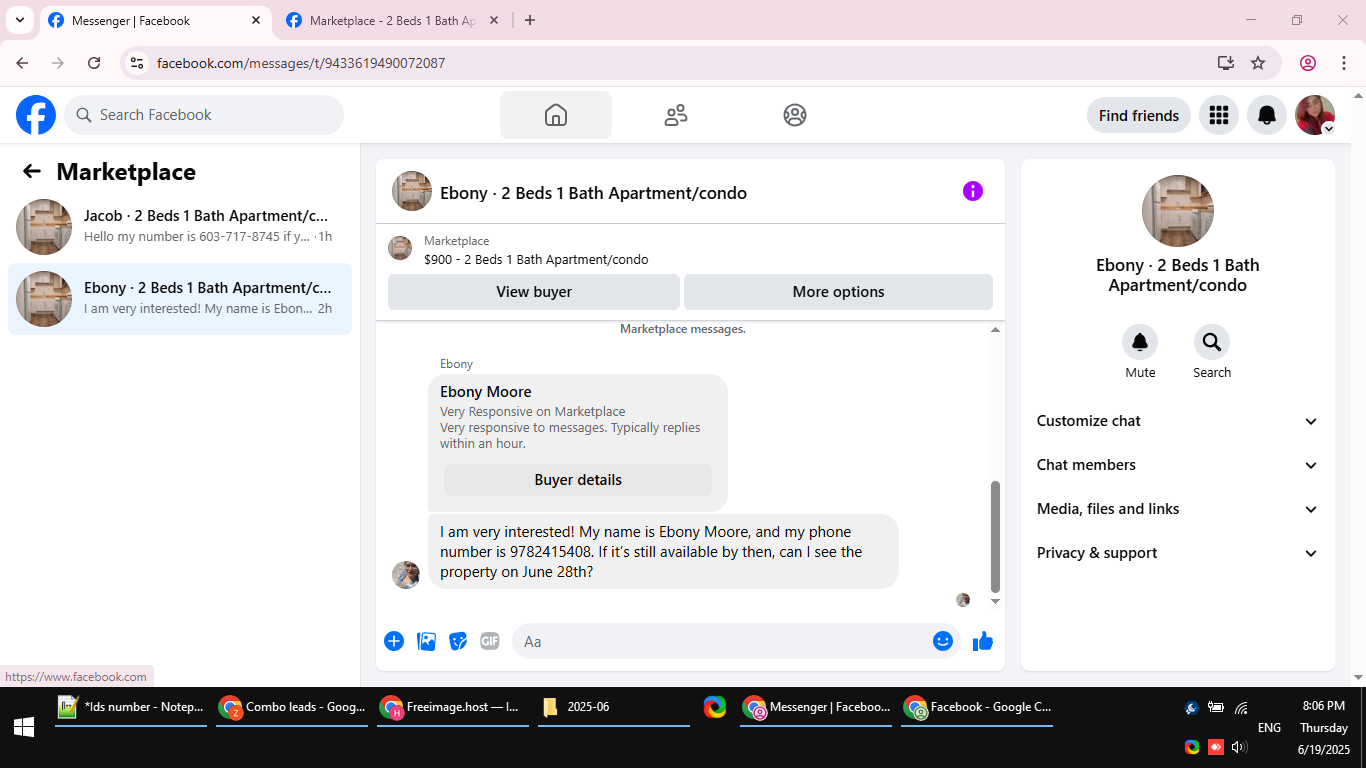Expand Media, files and links section
The image size is (1366, 768).
(1178, 509)
